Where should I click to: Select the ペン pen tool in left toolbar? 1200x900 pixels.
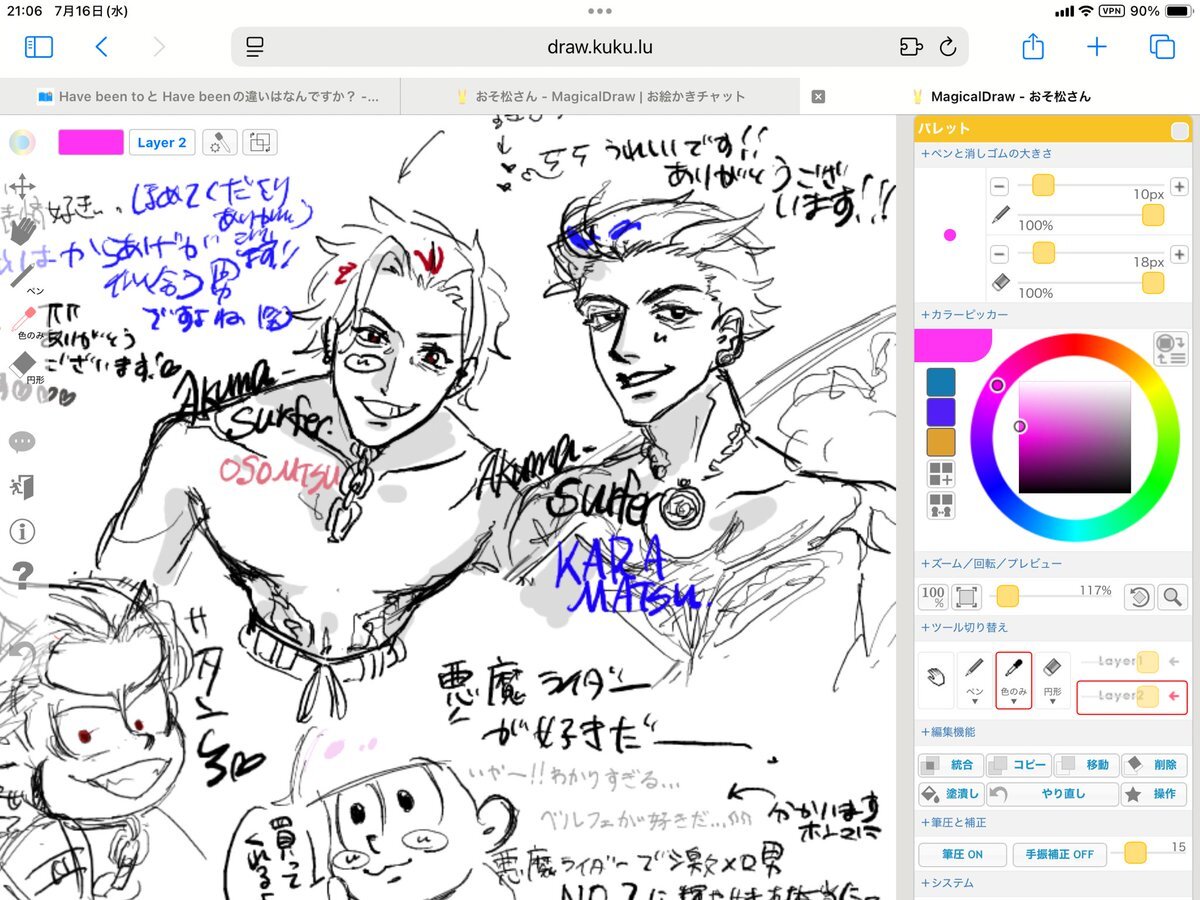pyautogui.click(x=24, y=277)
